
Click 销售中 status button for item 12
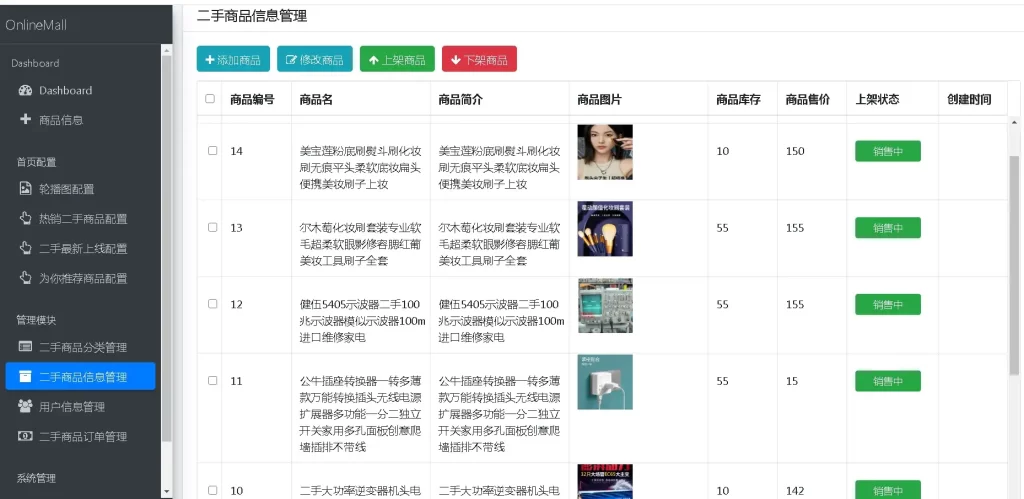(888, 304)
